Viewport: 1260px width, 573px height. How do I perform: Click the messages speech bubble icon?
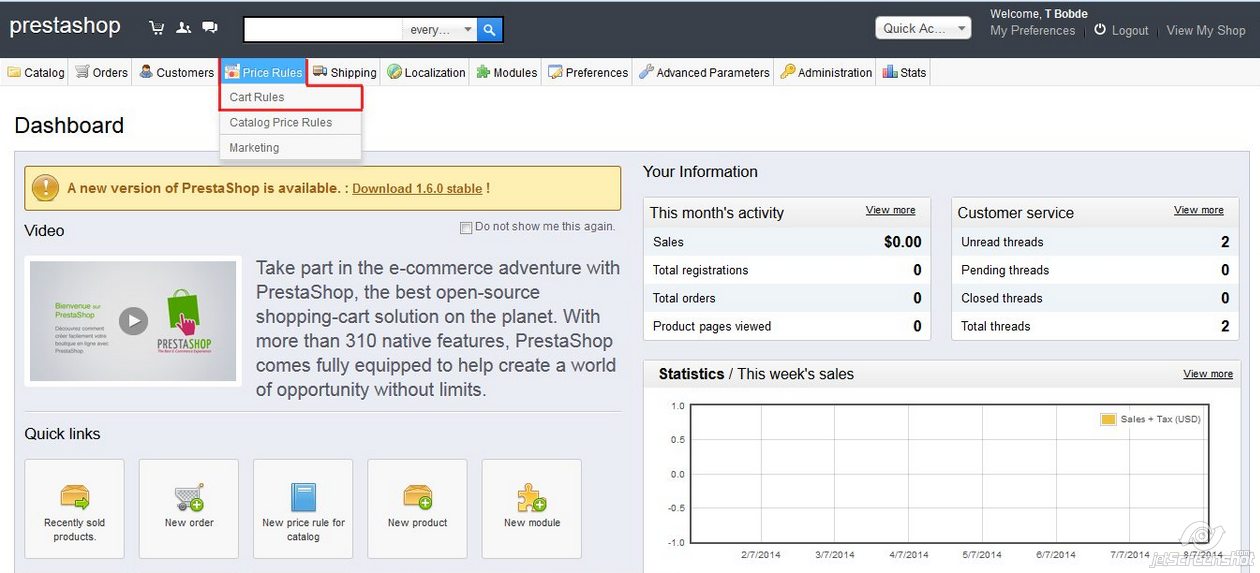(x=209, y=28)
